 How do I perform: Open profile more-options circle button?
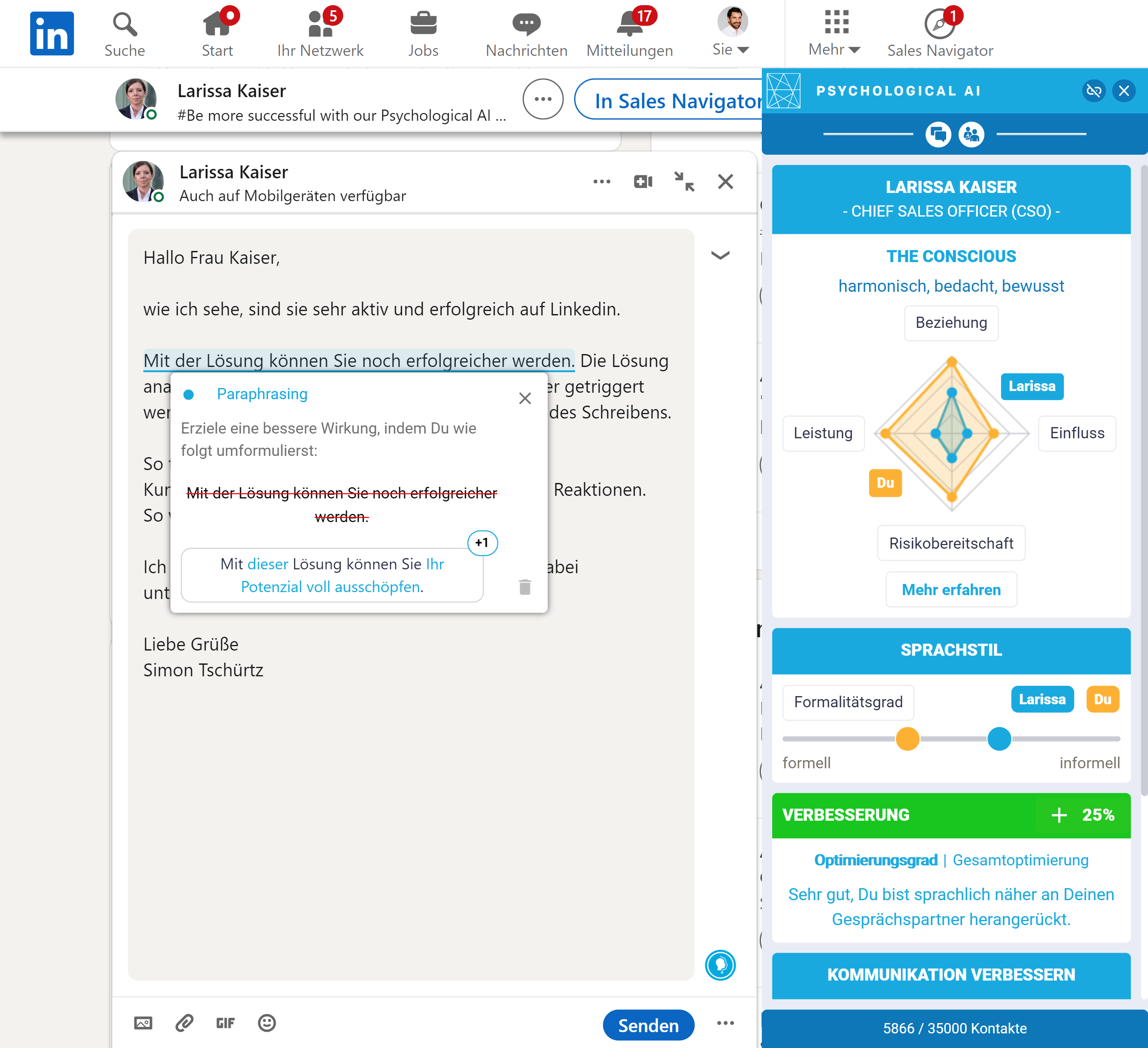pyautogui.click(x=543, y=99)
